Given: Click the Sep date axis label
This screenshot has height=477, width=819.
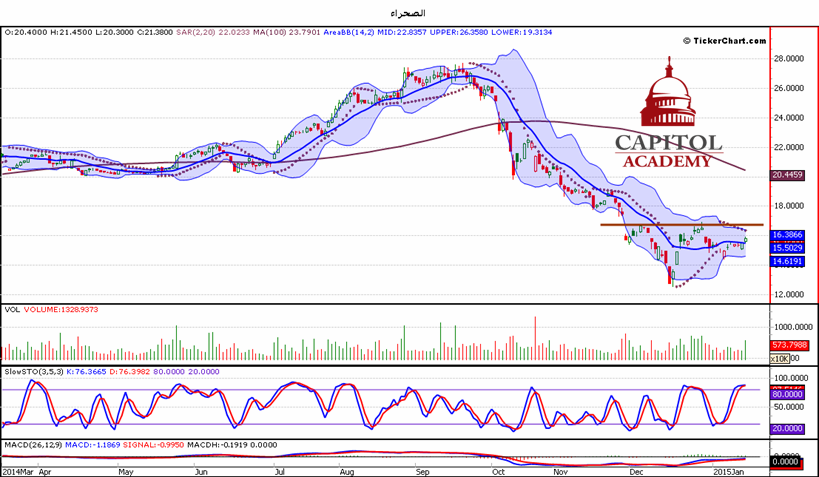Looking at the screenshot, I should pos(423,472).
